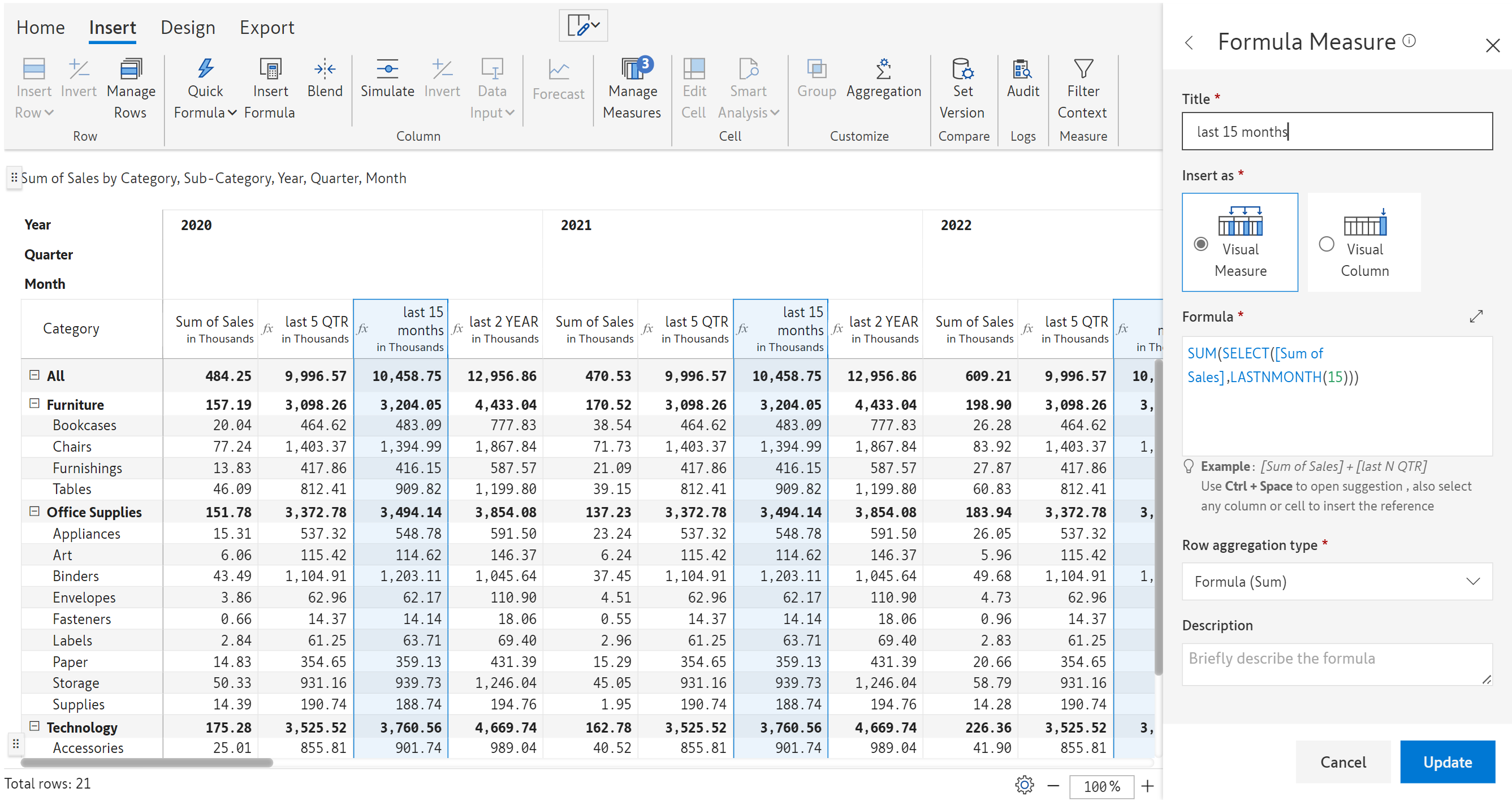Screen dimensions: 1512x801
Task: Collapse the Office Supplies category row
Action: coord(34,511)
